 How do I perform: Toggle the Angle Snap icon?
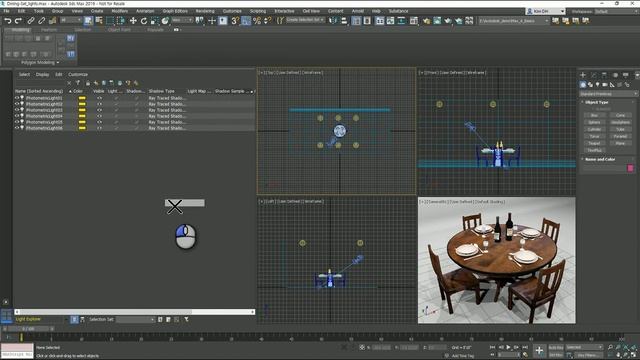[x=246, y=20]
